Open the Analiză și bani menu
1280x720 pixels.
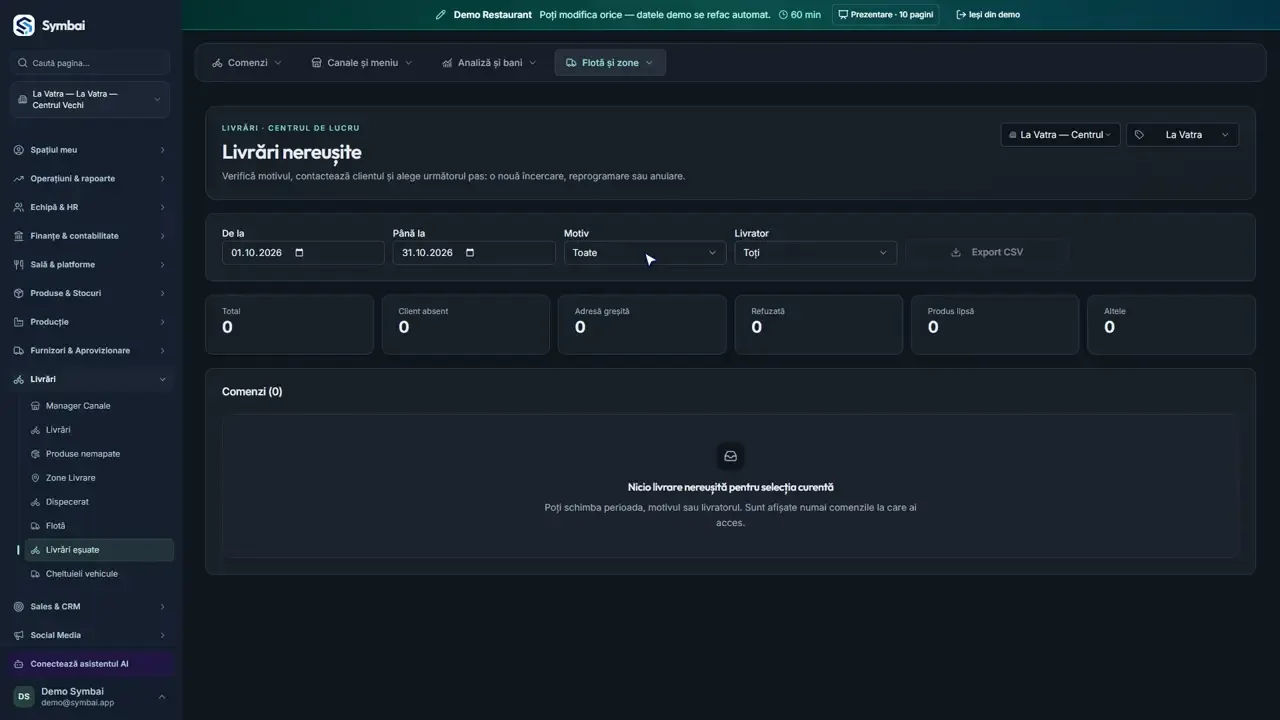coord(489,63)
